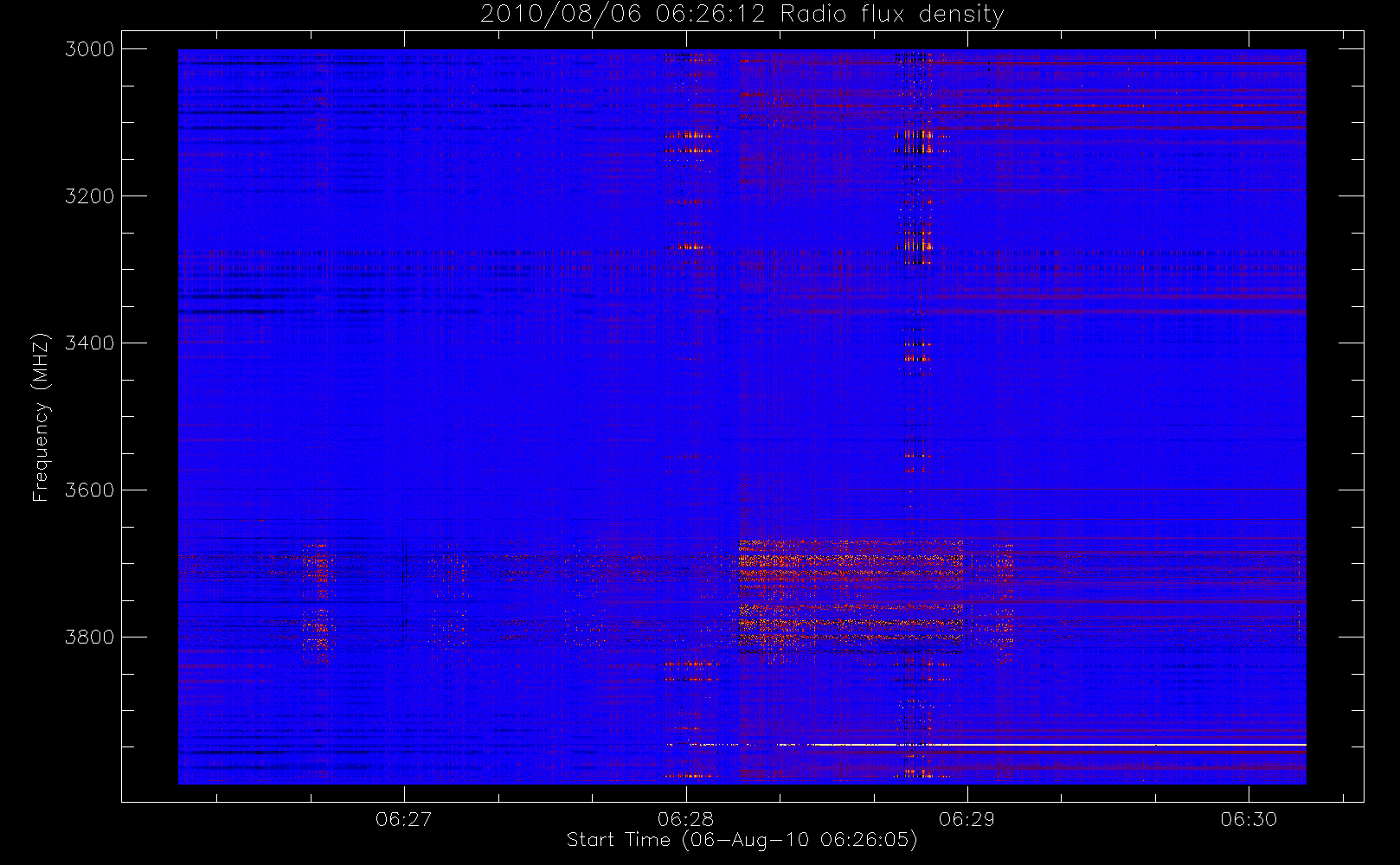
Task: Click the 06:28 time axis label
Action: coord(686,819)
